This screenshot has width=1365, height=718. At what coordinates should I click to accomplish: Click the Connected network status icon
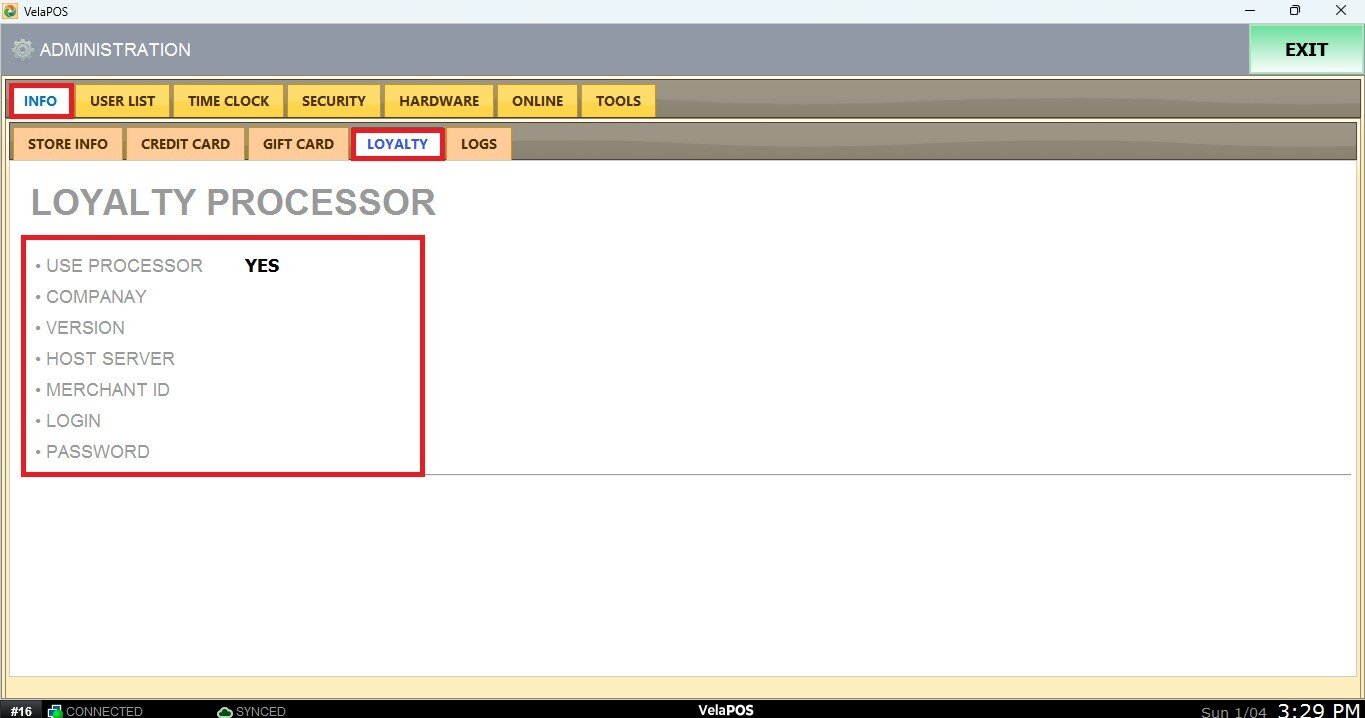[x=55, y=711]
